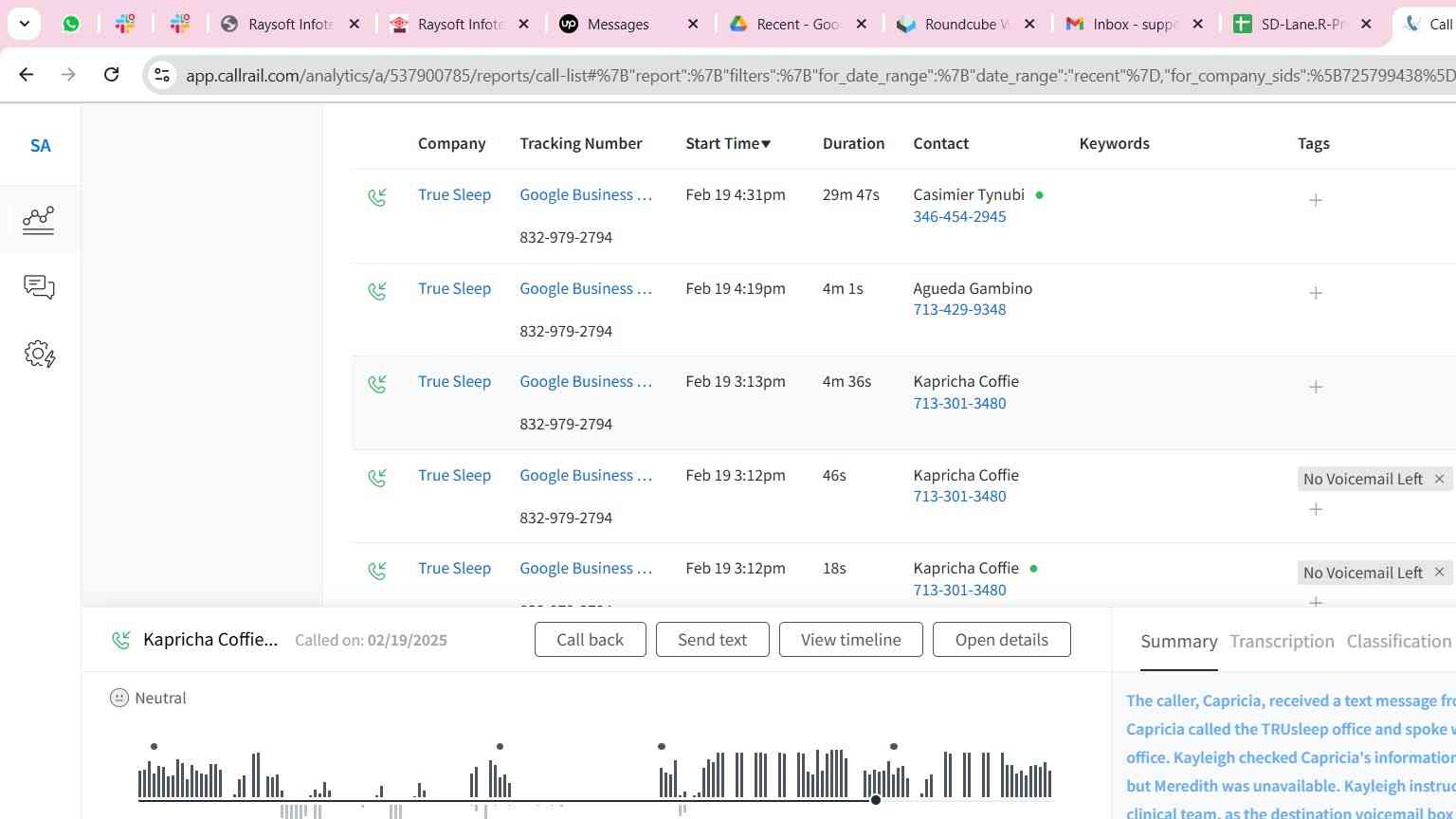Remove No Voicemail Left tag on 18s call
This screenshot has width=1456, height=819.
coord(1439,573)
